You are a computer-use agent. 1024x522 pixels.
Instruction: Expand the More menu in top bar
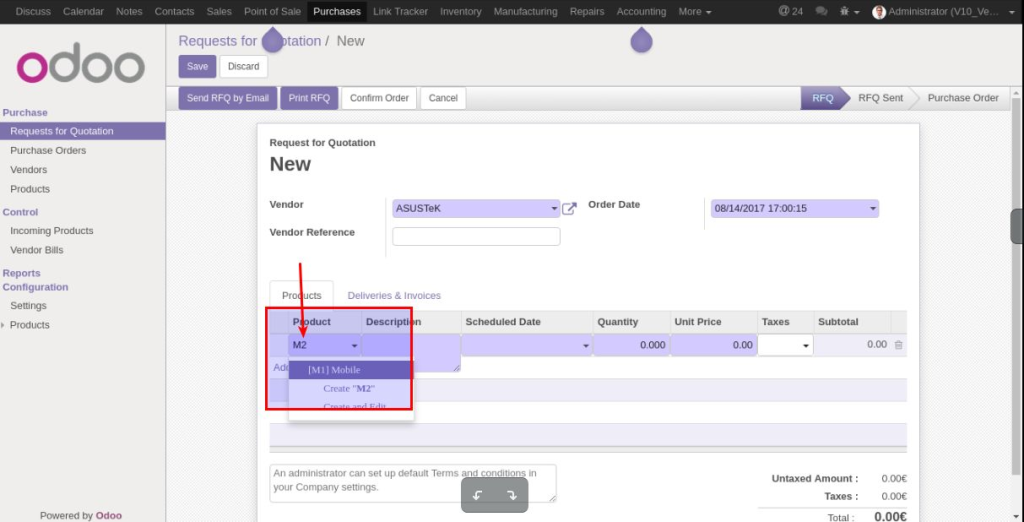tap(694, 12)
